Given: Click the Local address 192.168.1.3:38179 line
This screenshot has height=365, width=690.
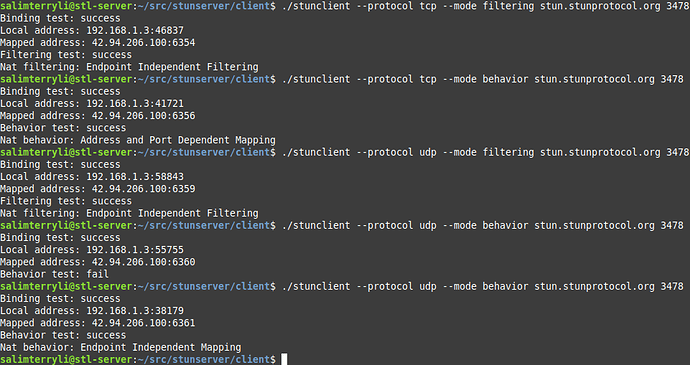Looking at the screenshot, I should (x=92, y=310).
